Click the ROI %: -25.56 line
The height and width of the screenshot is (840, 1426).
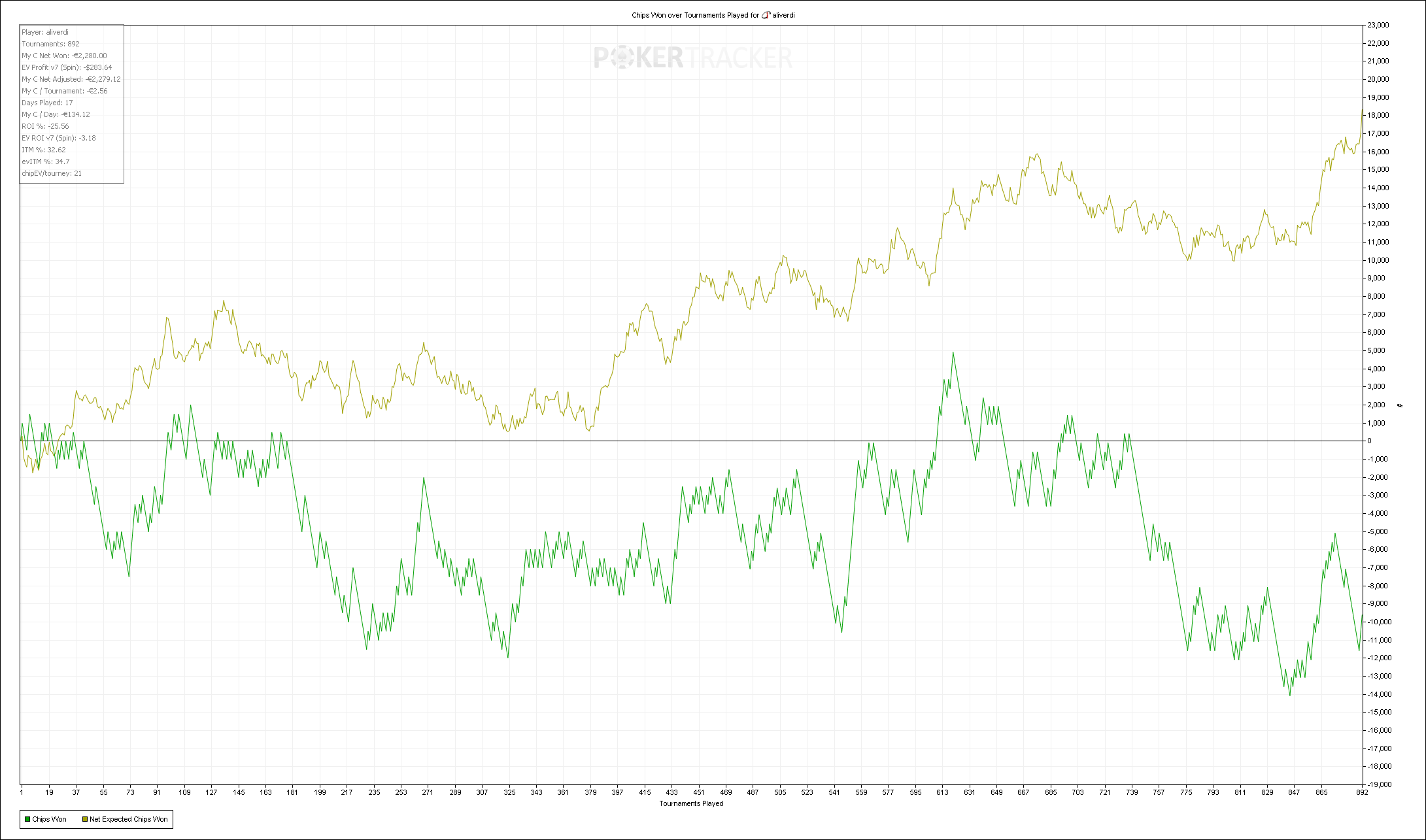pos(45,126)
